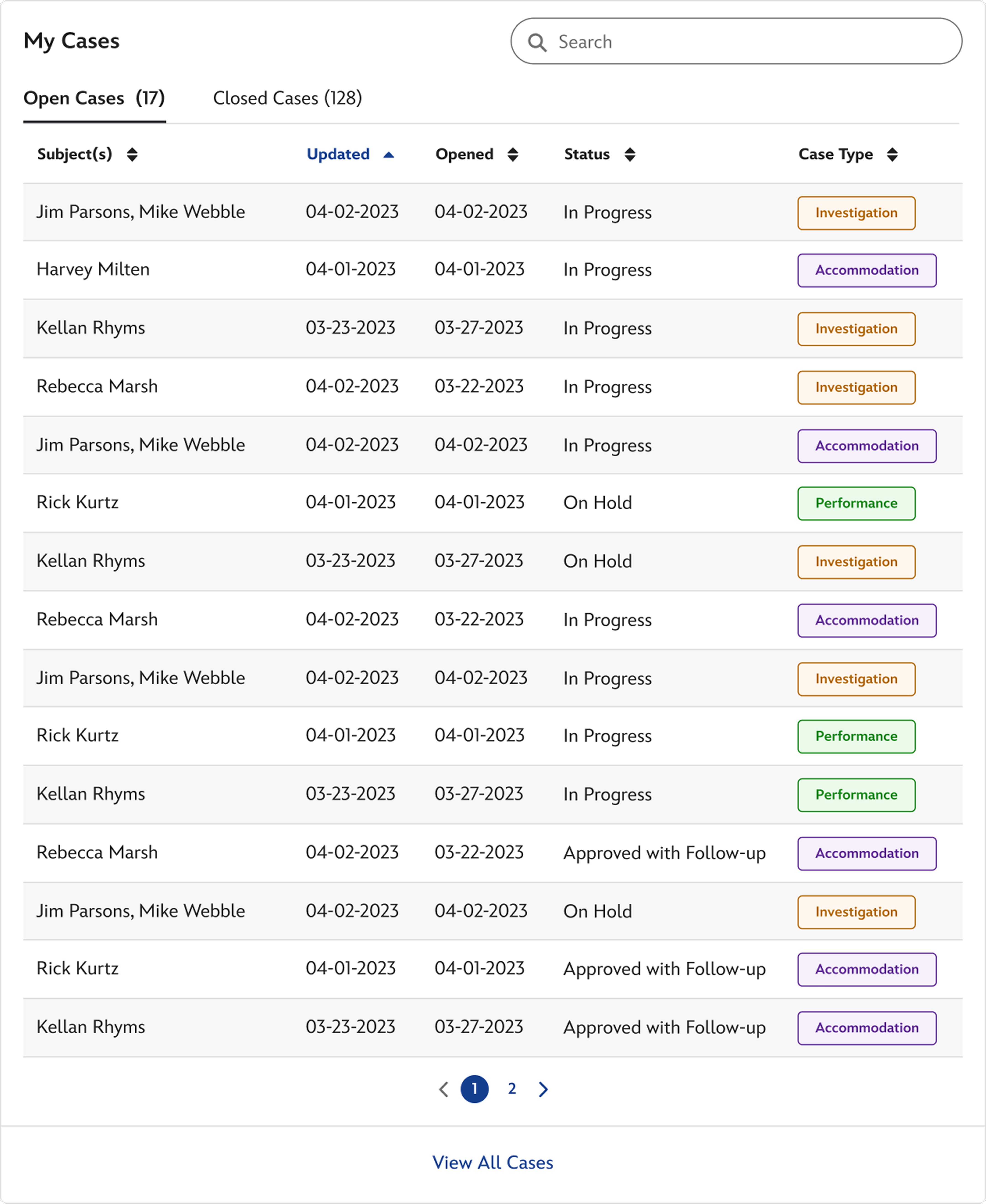Open the View All Cases link
986x1204 pixels.
pyautogui.click(x=493, y=1162)
